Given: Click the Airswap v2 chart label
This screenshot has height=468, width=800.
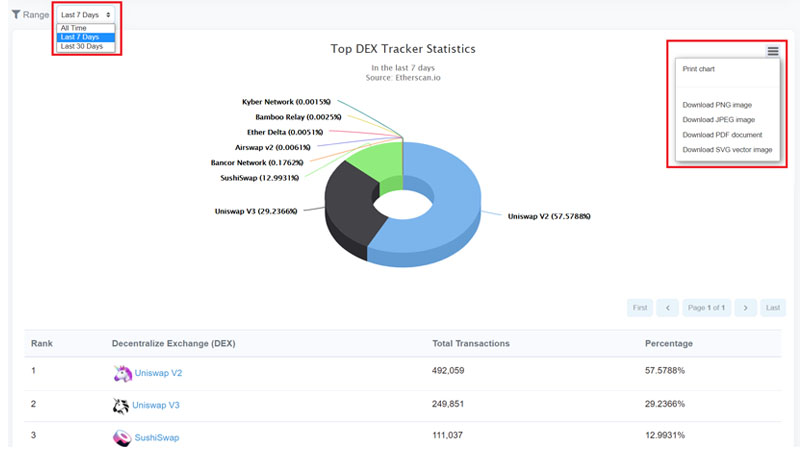Looking at the screenshot, I should (x=272, y=147).
